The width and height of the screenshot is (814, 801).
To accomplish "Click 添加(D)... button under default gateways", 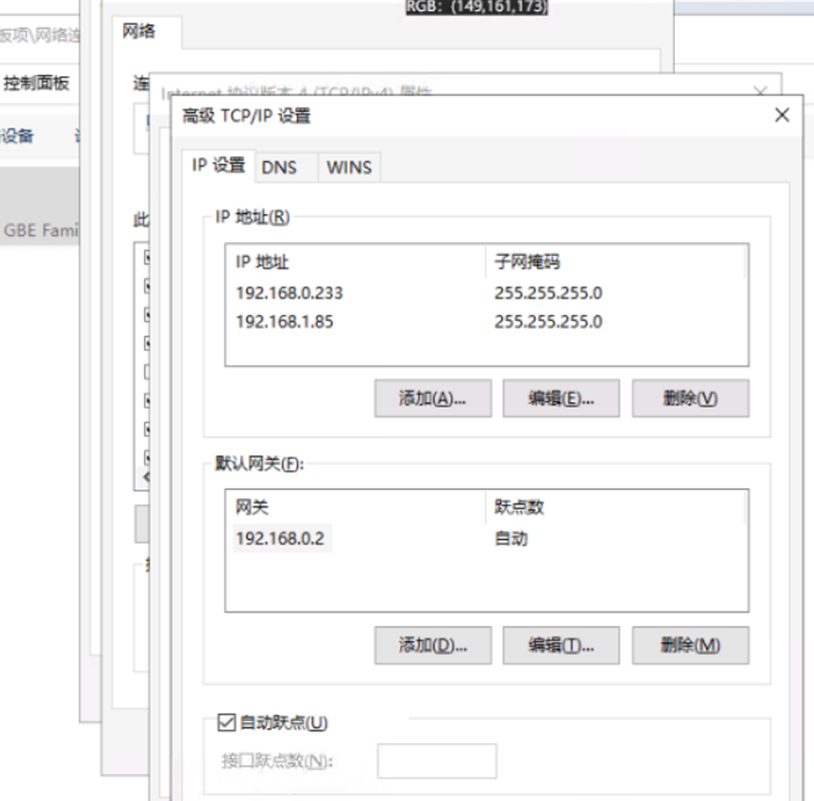I will point(433,645).
